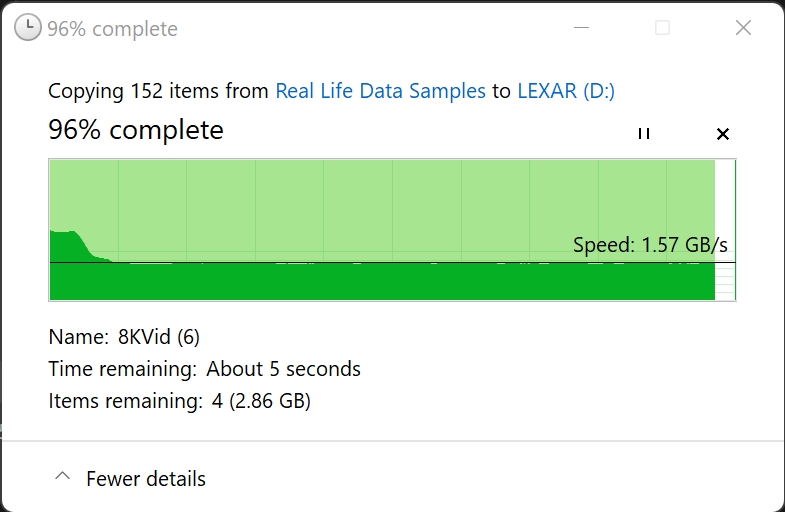Open the Real Life Data Samples source link
The width and height of the screenshot is (785, 512).
[380, 91]
